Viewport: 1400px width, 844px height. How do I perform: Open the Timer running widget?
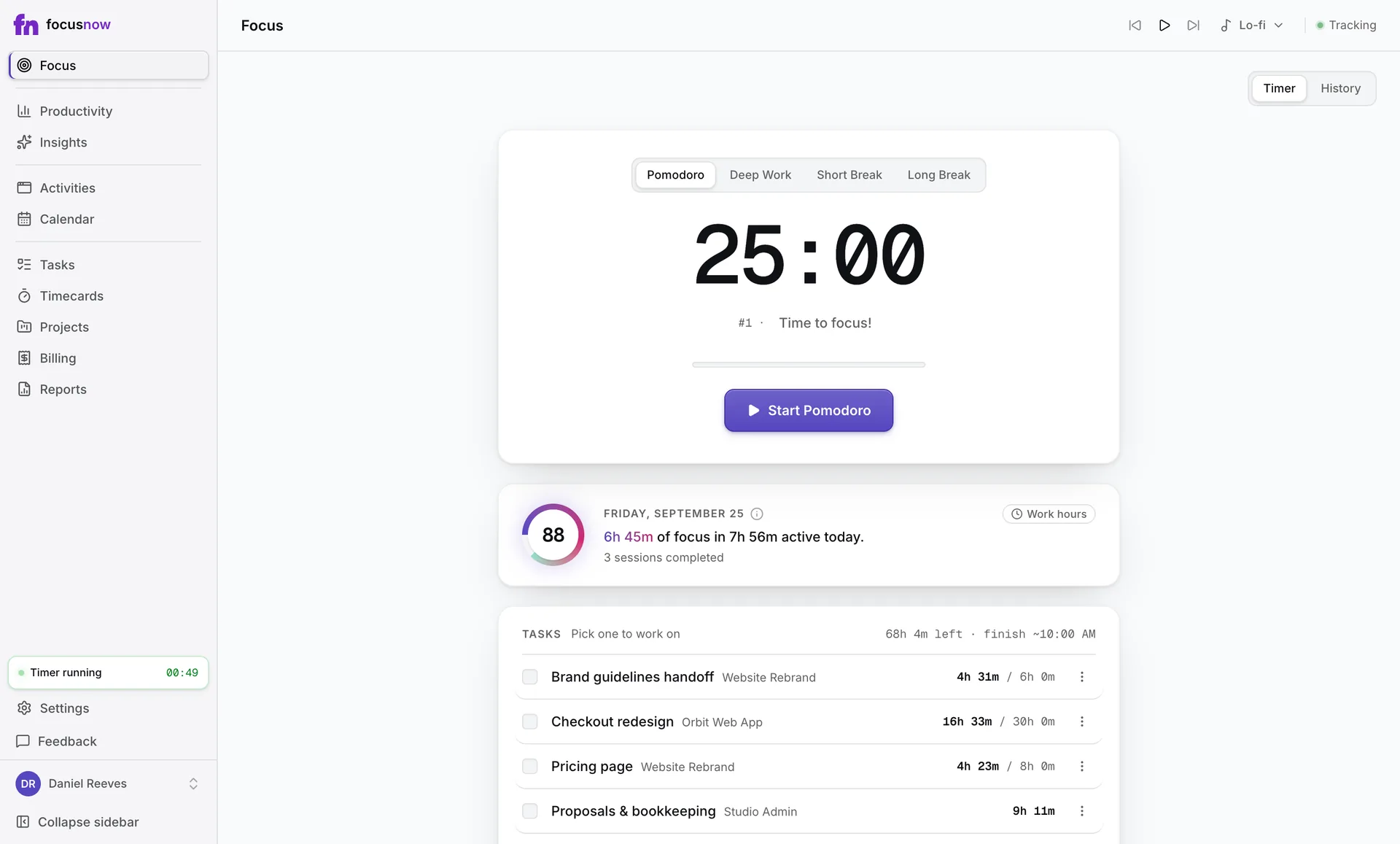[x=108, y=673]
